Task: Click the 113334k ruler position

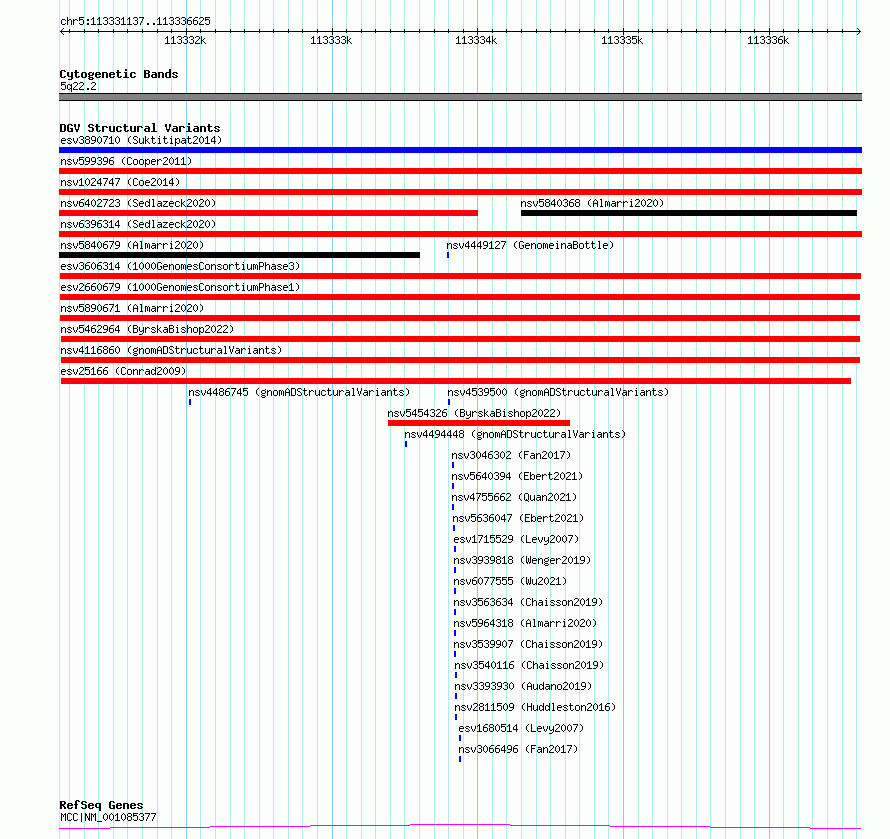Action: 476,40
